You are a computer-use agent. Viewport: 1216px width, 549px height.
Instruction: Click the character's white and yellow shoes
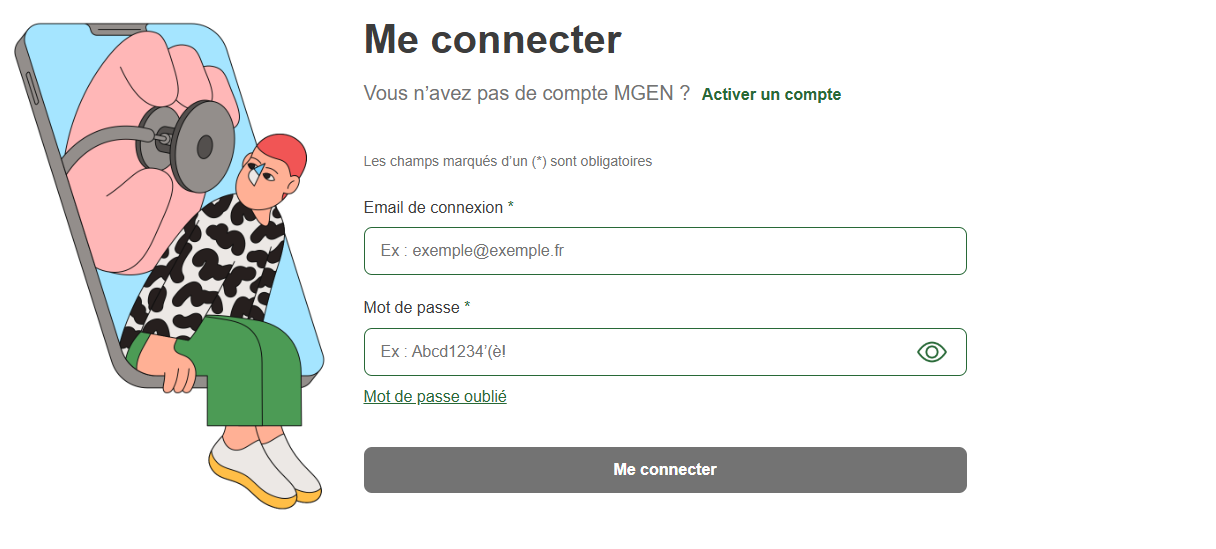pyautogui.click(x=267, y=468)
